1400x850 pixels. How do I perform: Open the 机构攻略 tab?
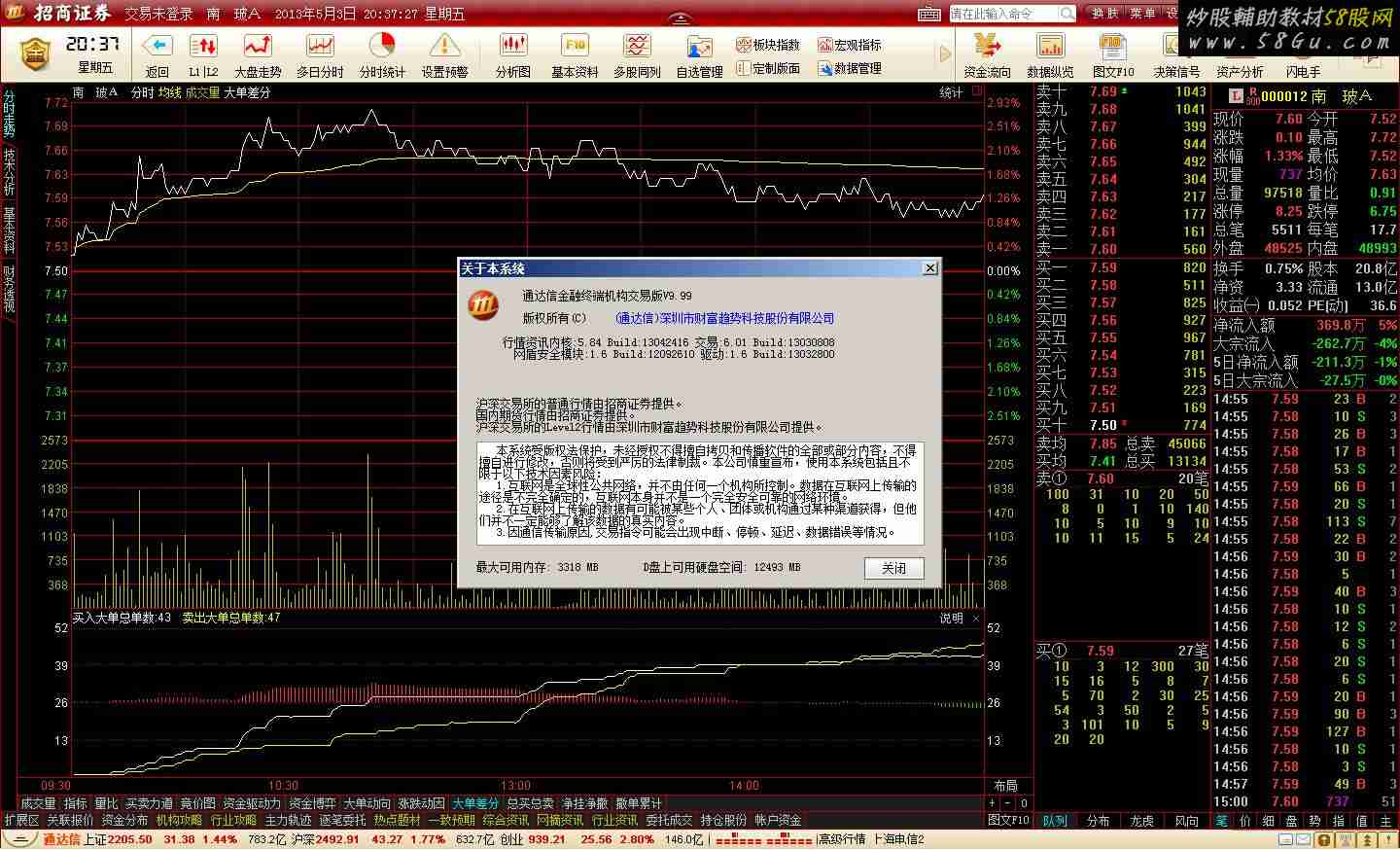180,820
